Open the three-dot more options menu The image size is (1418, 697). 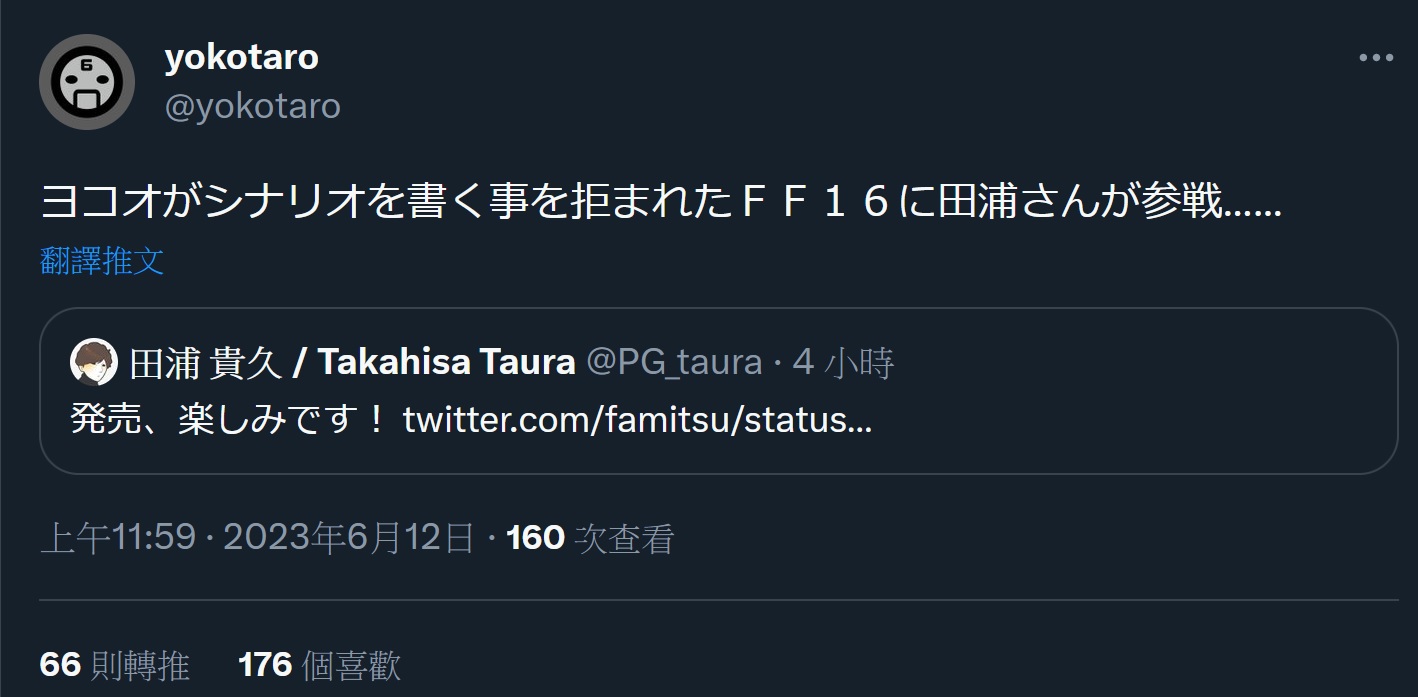click(x=1376, y=59)
